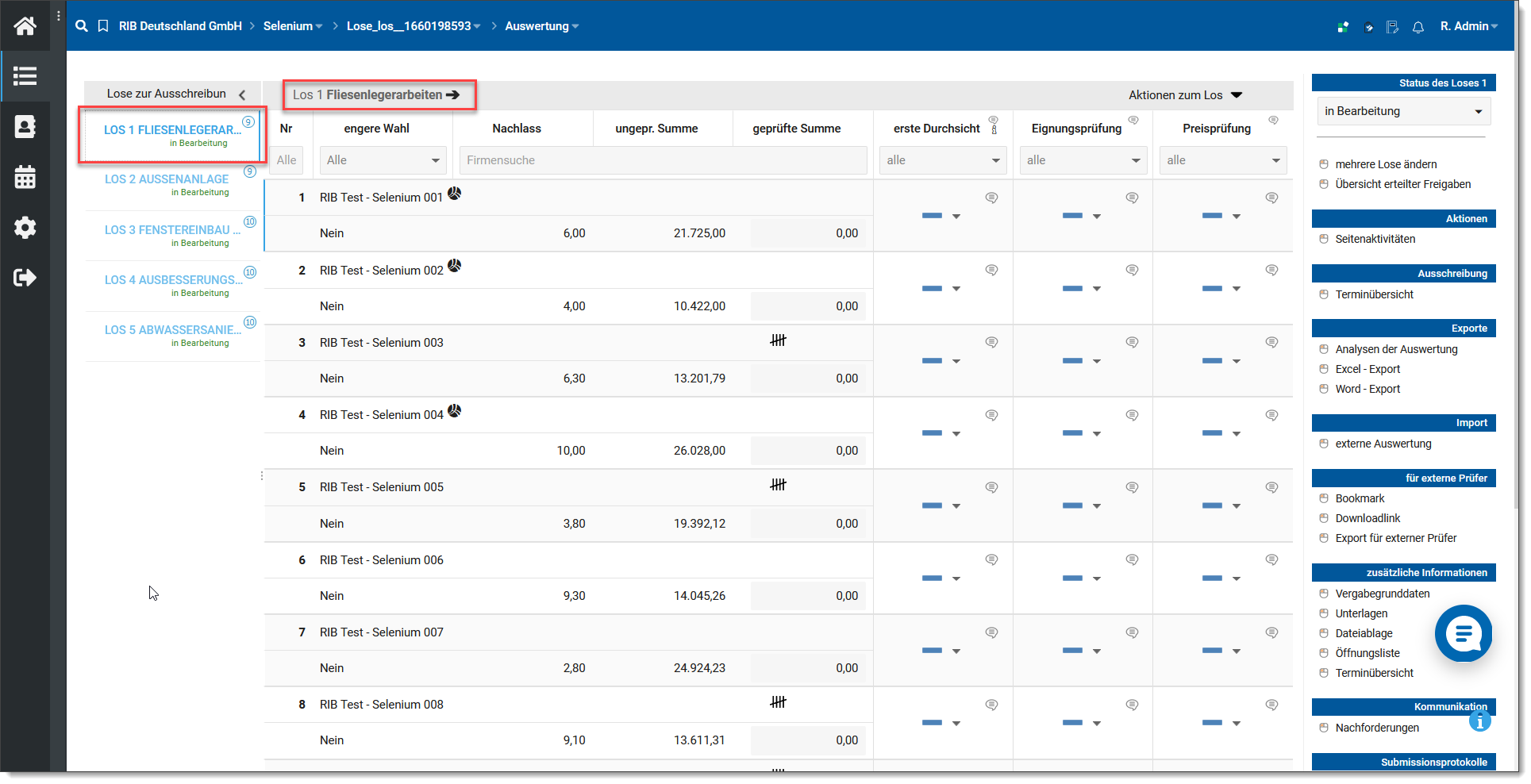Open comment bubble in Eignungsprüfung for Selenium 004
1531x784 pixels.
click(x=1132, y=415)
